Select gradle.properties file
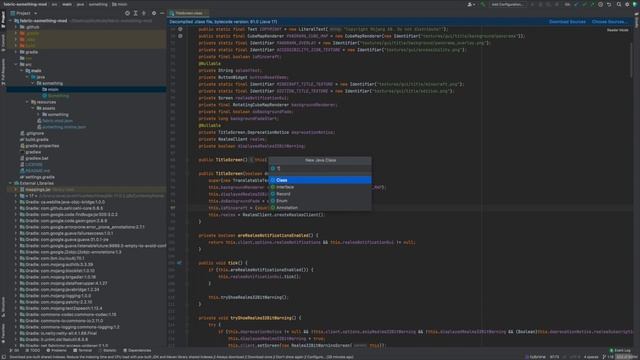This screenshot has height=360, width=640. [x=40, y=146]
